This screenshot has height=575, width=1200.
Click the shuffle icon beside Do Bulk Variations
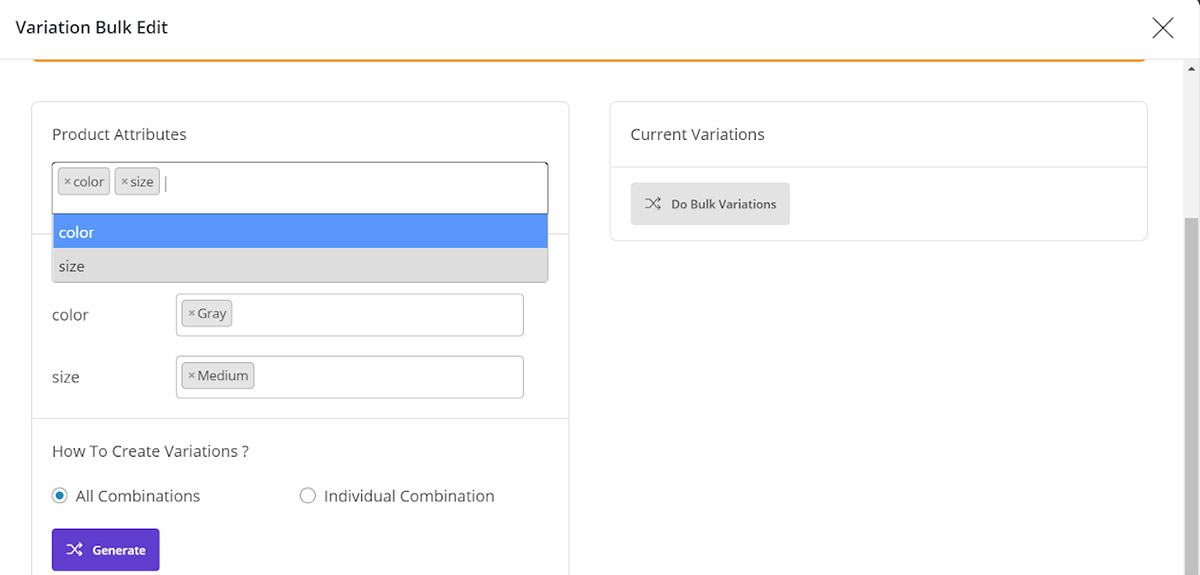[x=653, y=204]
